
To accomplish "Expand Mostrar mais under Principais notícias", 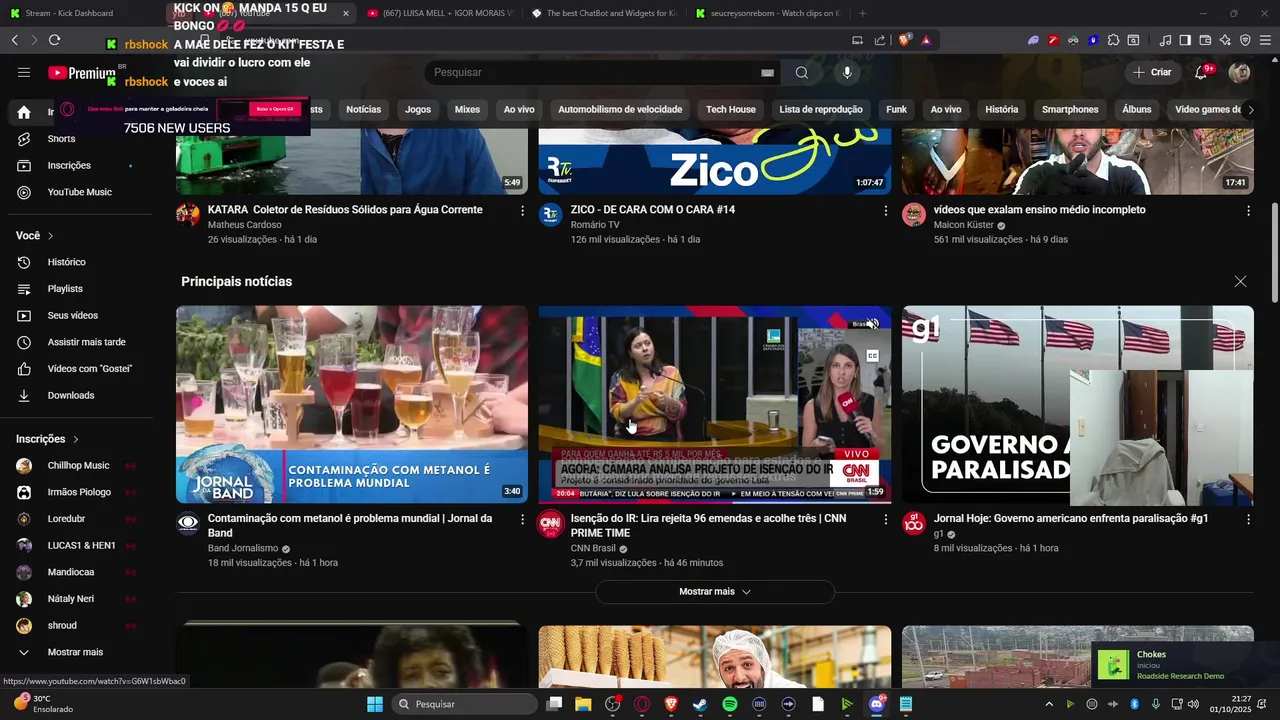I will [715, 592].
